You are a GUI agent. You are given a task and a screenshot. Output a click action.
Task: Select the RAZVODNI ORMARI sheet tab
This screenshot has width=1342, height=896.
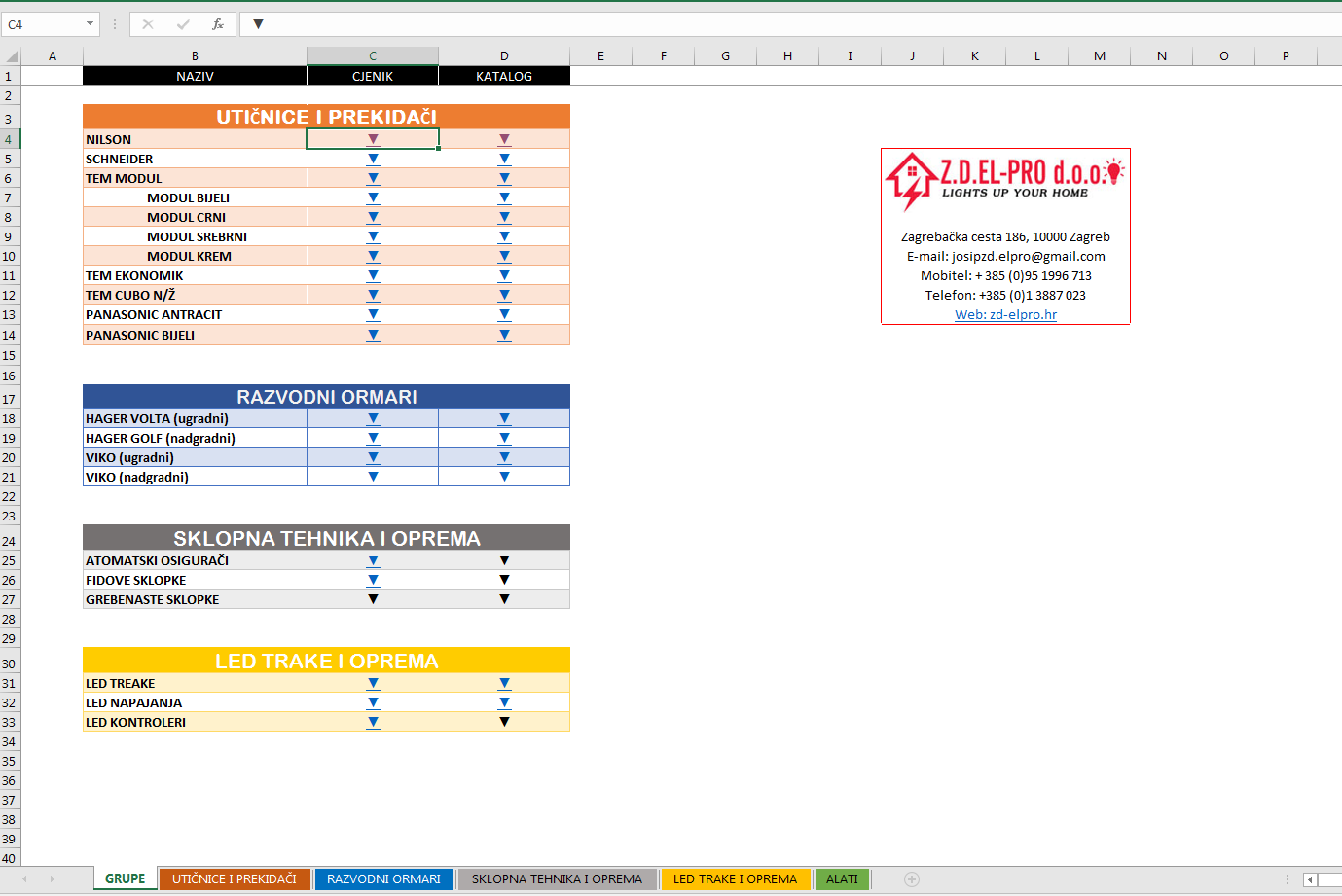pos(383,879)
